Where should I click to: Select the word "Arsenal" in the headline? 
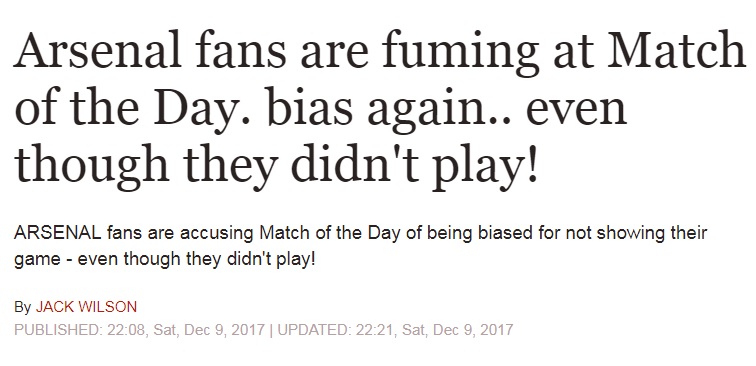point(98,52)
